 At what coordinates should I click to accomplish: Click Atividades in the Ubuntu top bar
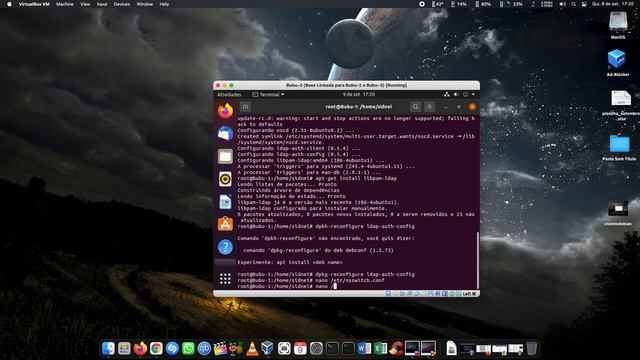[229, 95]
